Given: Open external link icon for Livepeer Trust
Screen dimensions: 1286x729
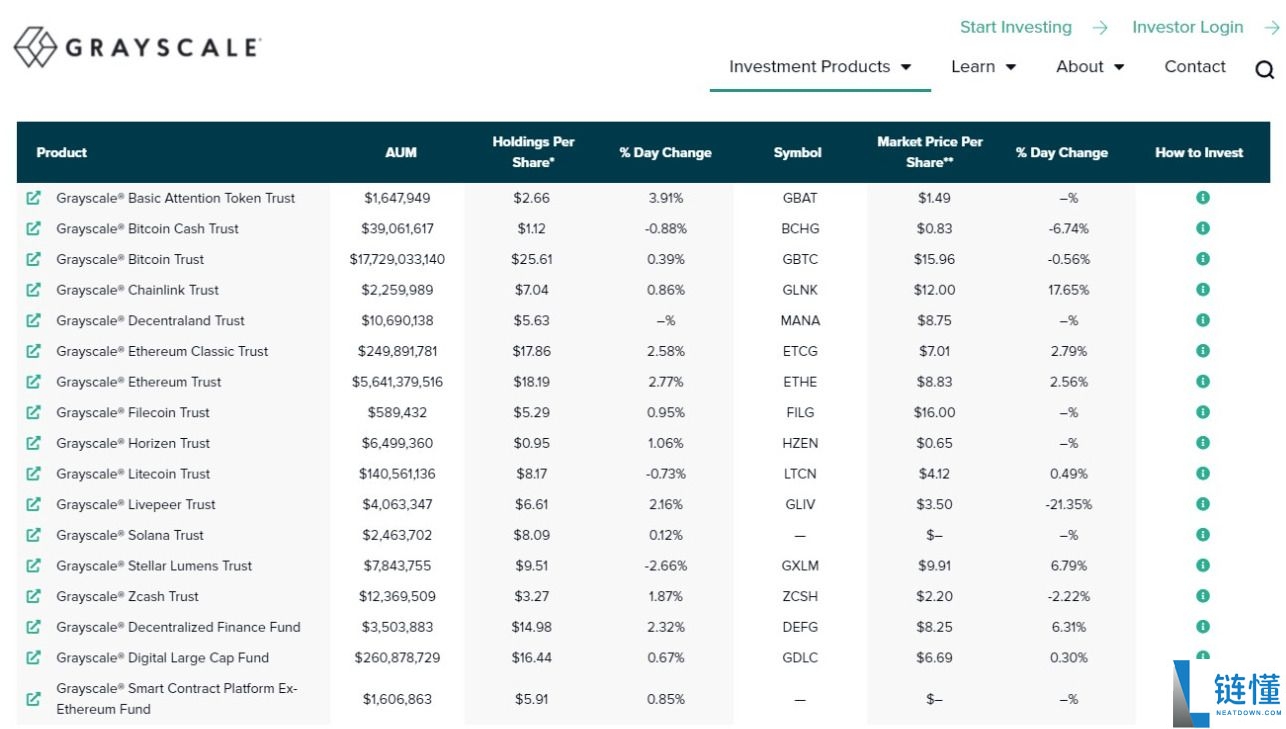Looking at the screenshot, I should (x=34, y=504).
